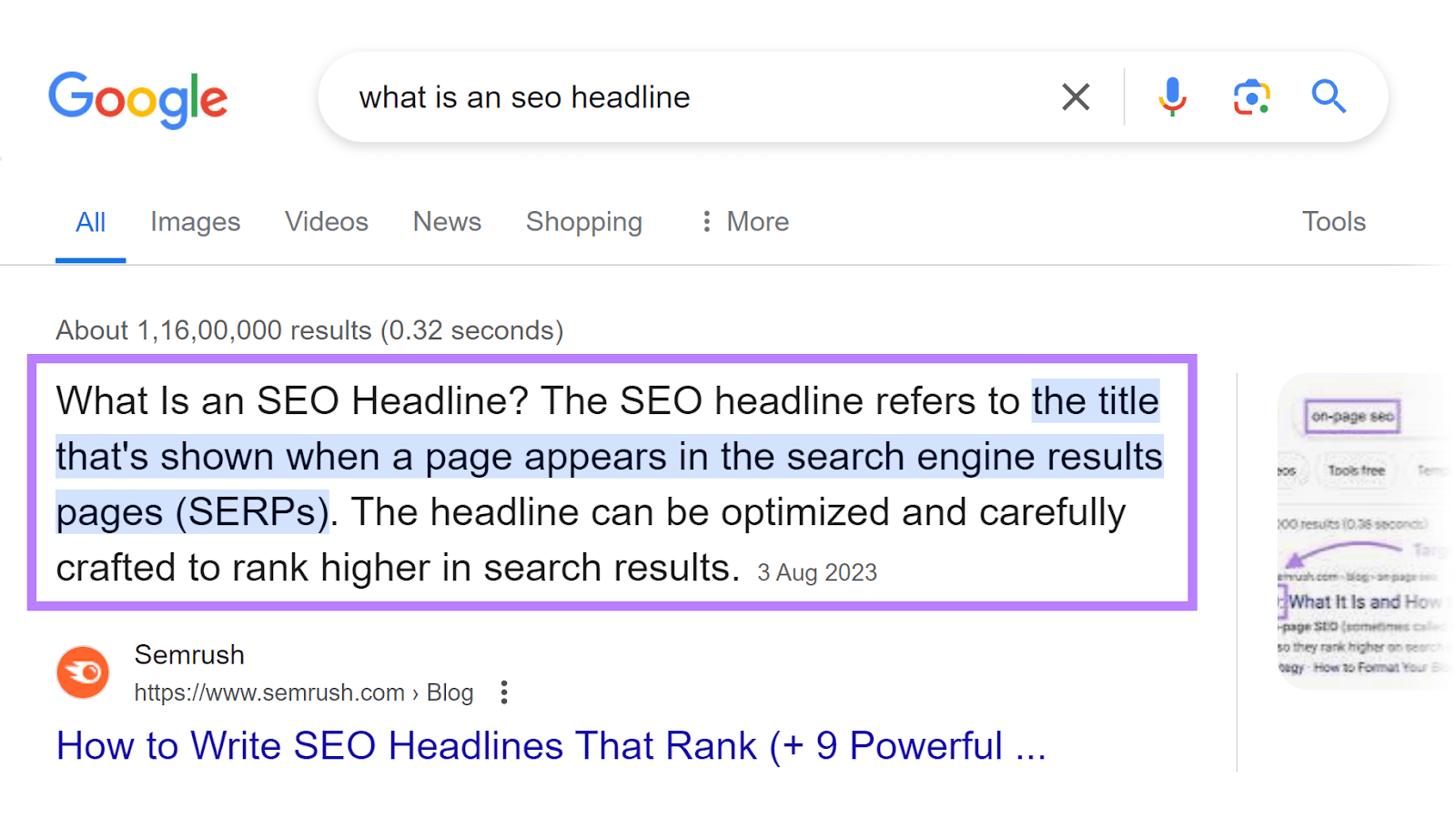The width and height of the screenshot is (1456, 818).
Task: Select the News tab
Action: (x=447, y=222)
